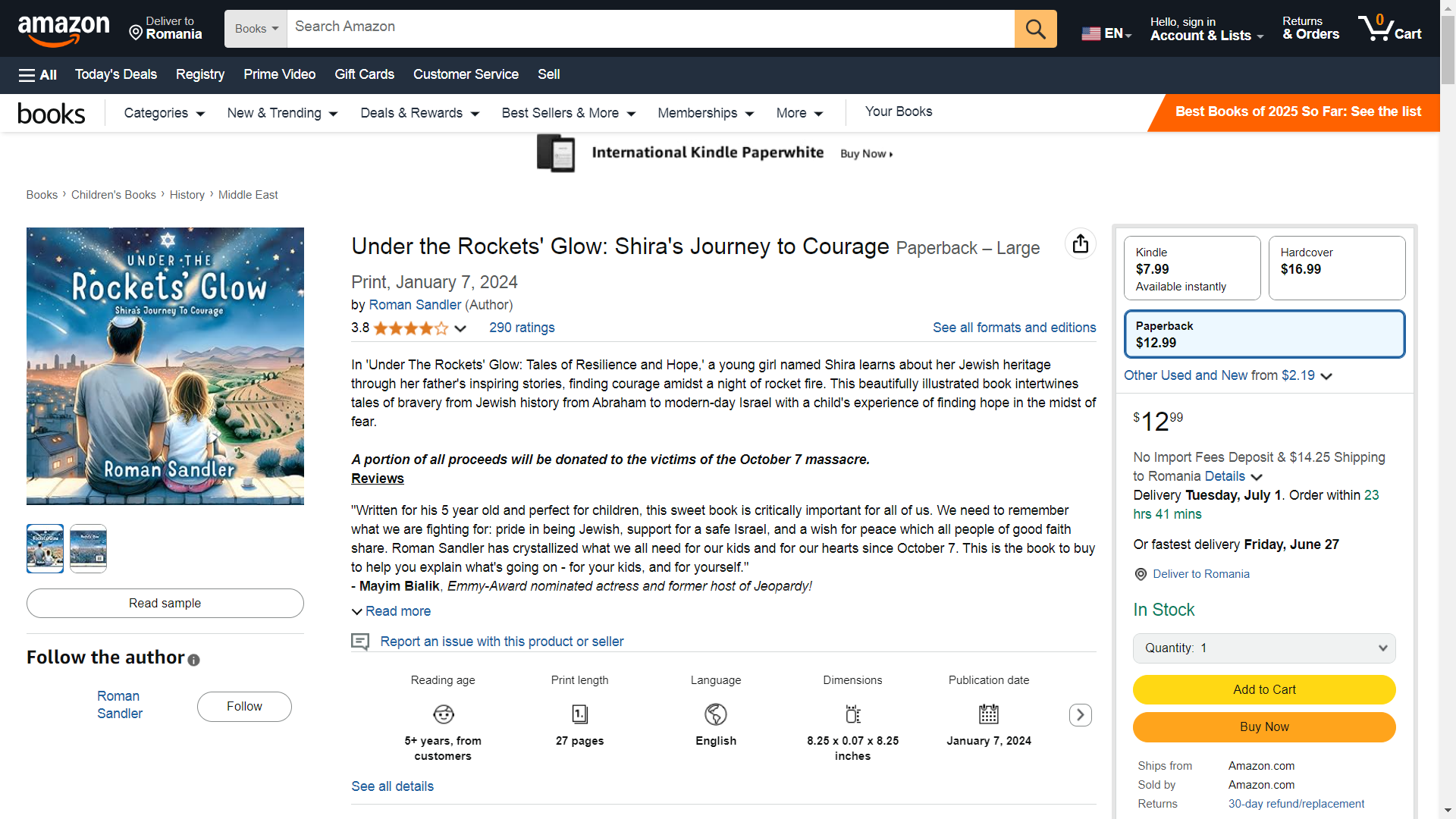Click the books storefront logo
Image resolution: width=1456 pixels, height=819 pixels.
click(52, 114)
